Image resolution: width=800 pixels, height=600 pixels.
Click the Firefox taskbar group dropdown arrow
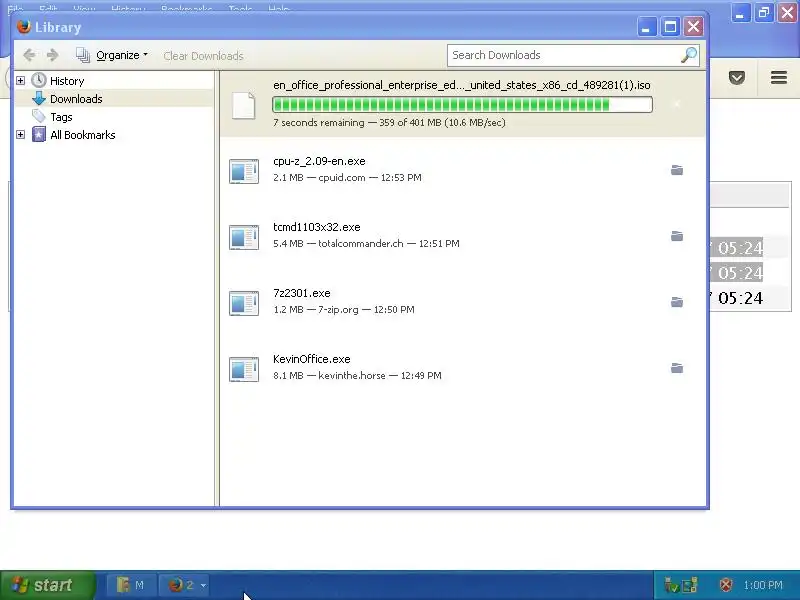203,585
